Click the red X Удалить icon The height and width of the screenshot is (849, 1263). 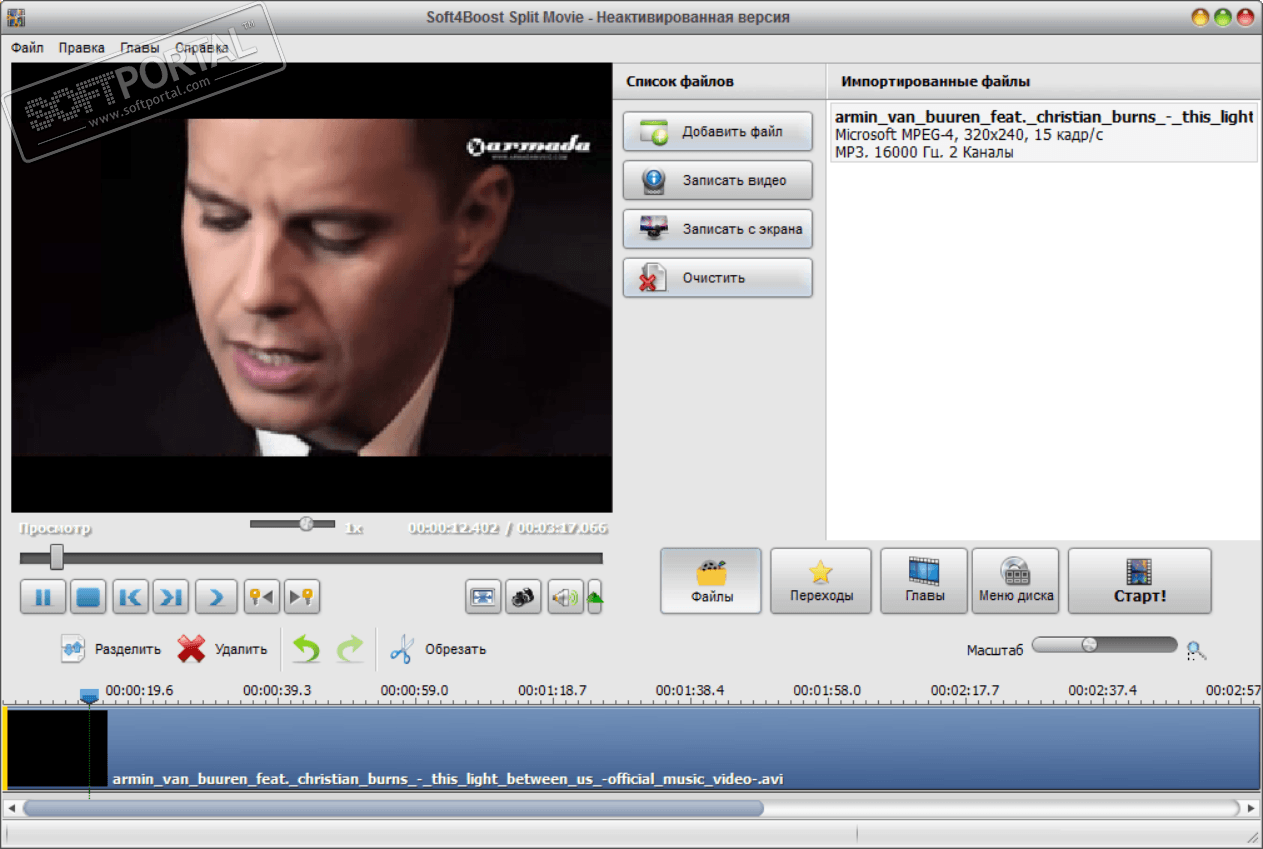coord(191,649)
